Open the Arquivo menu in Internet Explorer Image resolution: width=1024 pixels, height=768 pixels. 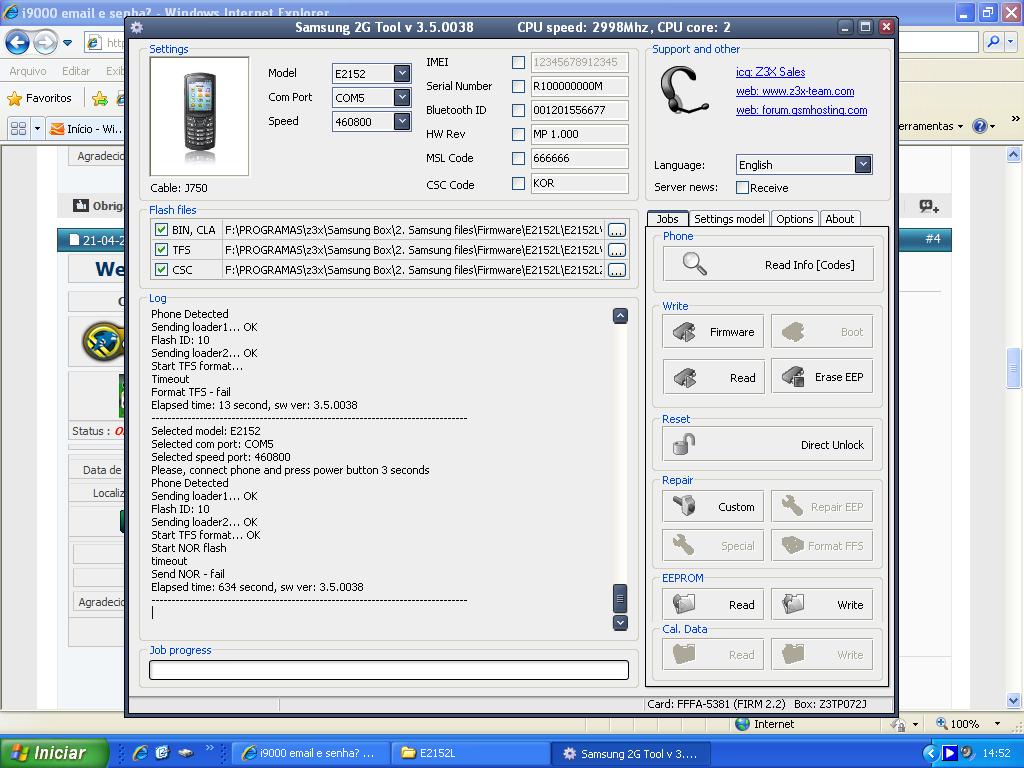pyautogui.click(x=28, y=71)
